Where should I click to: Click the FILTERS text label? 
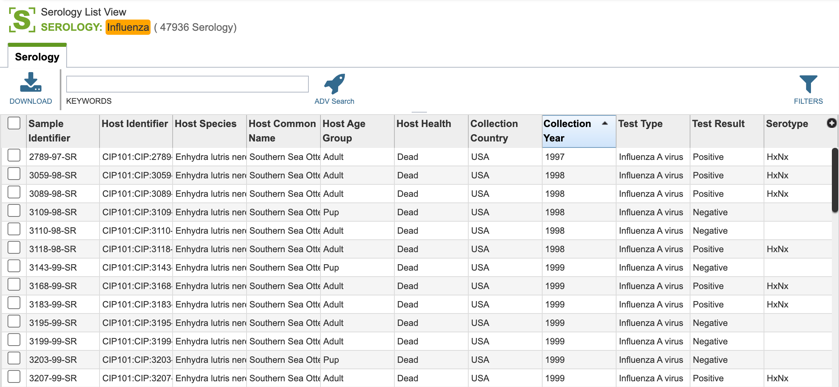(x=809, y=101)
